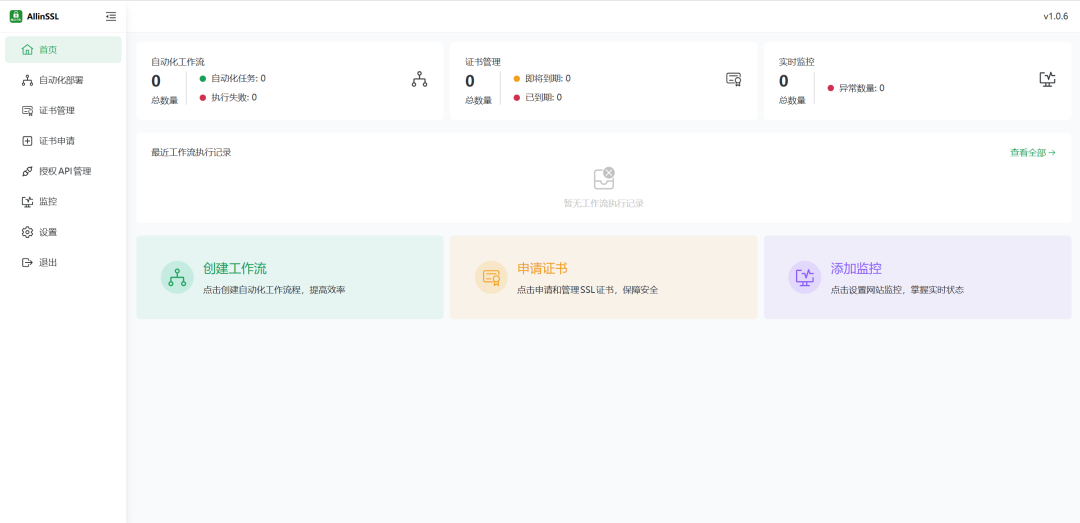Viewport: 1080px width, 523px height.
Task: Click 已到期: 0 status line
Action: (537, 97)
